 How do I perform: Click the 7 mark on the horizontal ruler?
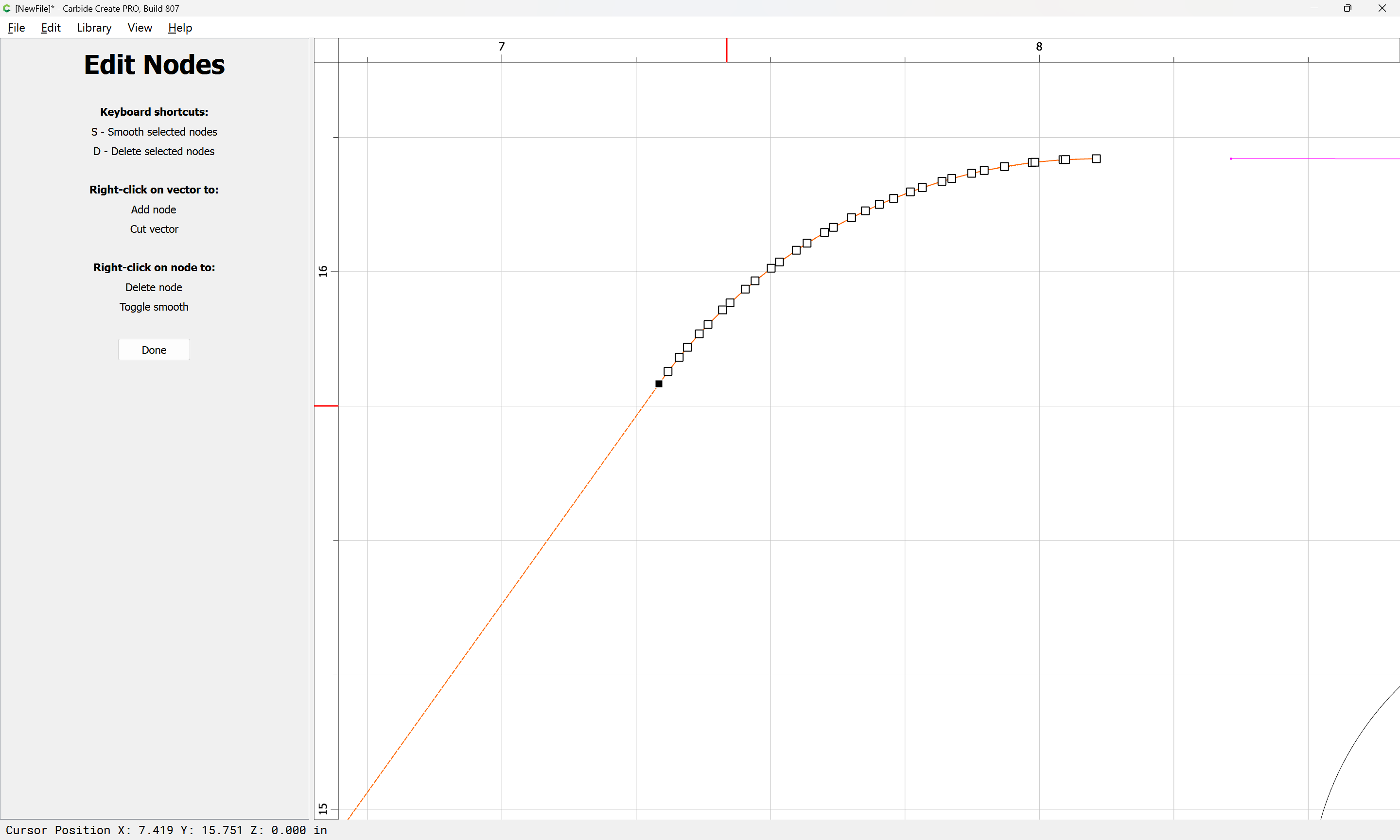coord(501,46)
